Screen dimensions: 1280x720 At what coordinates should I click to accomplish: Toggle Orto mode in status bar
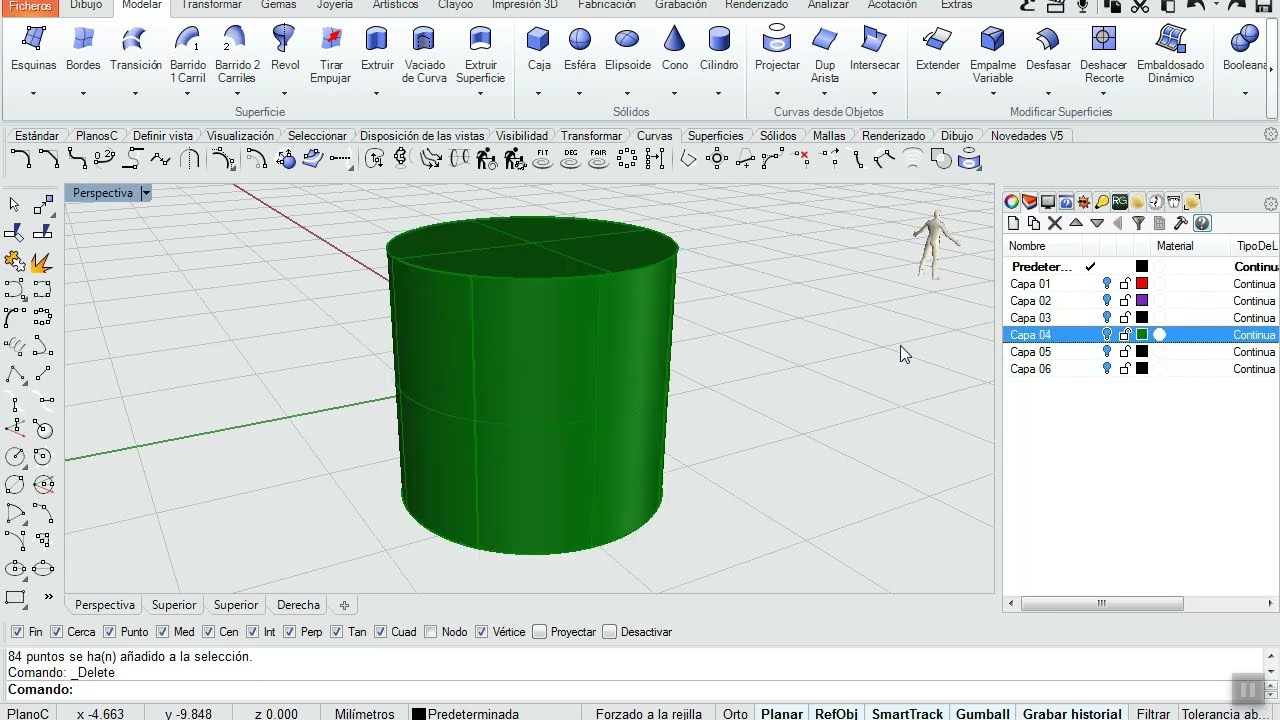[735, 713]
